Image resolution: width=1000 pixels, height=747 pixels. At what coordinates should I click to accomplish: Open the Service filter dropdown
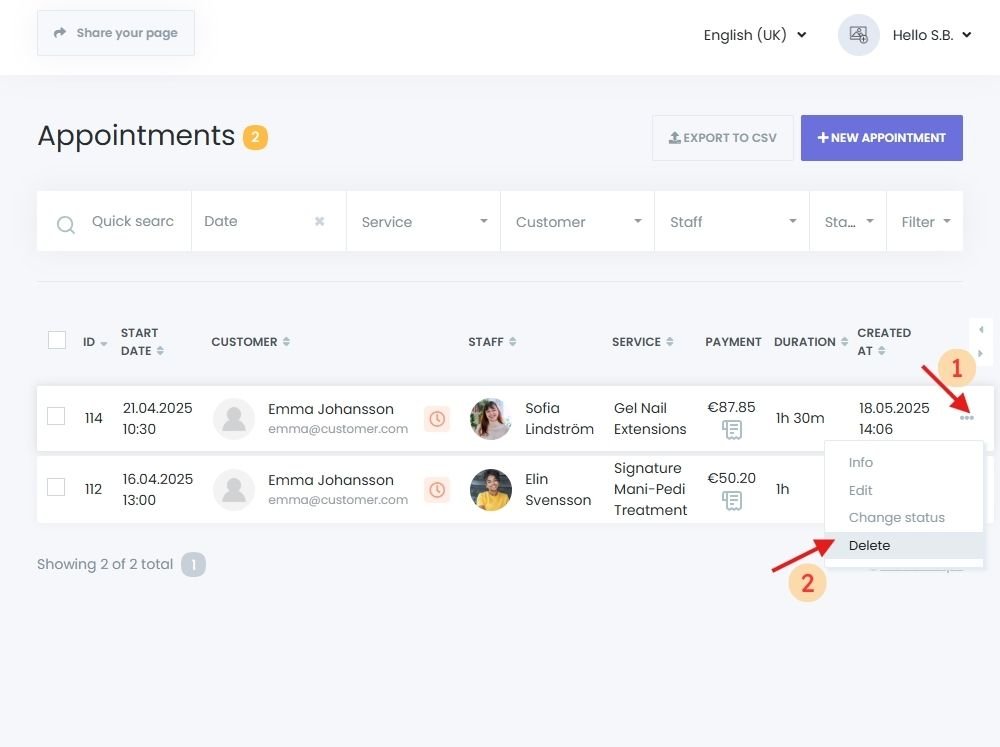(483, 221)
